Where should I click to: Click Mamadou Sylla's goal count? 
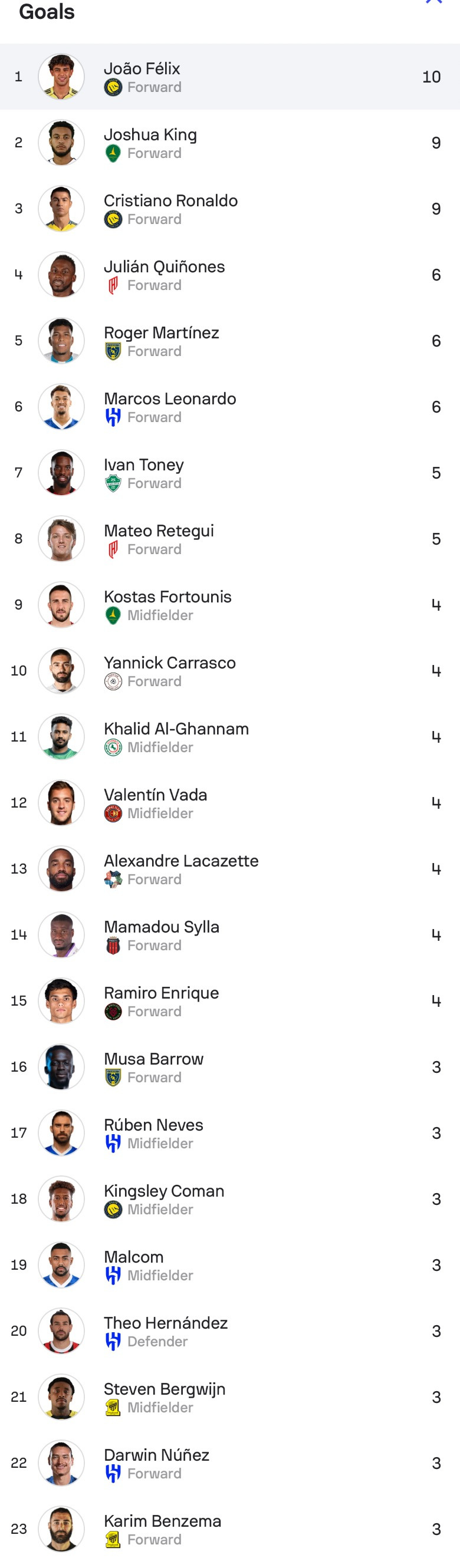tap(436, 935)
